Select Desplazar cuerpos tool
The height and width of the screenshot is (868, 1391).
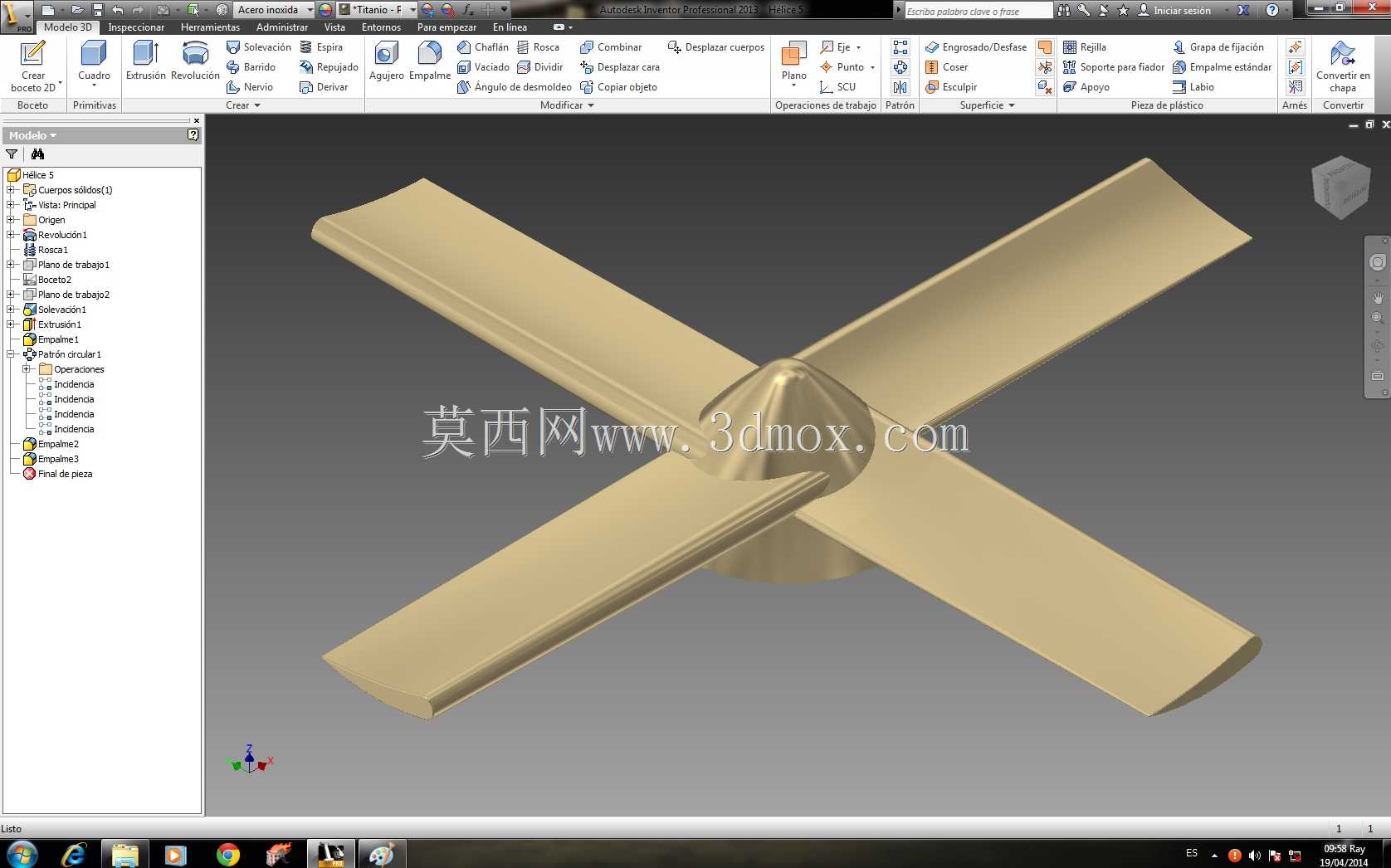click(716, 47)
